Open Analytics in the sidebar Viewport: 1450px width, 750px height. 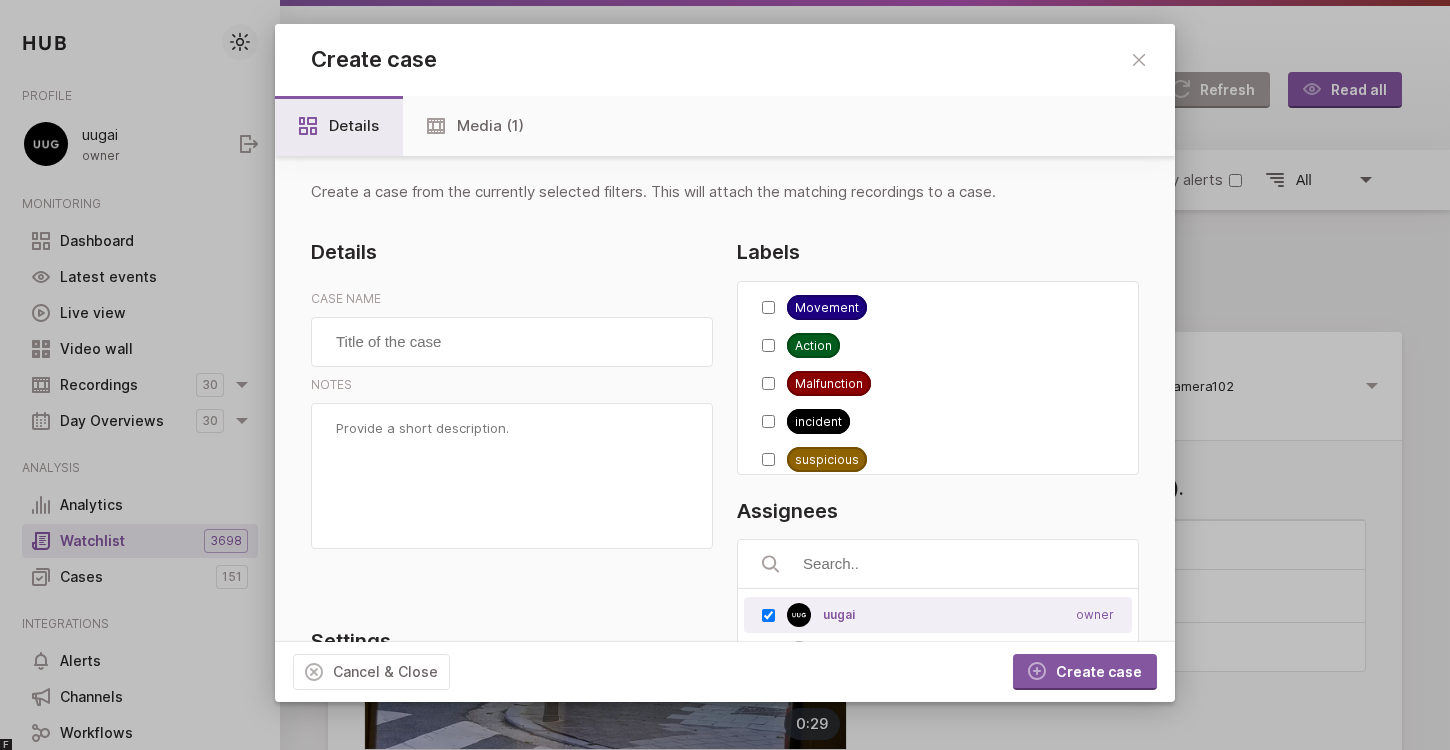[140, 505]
